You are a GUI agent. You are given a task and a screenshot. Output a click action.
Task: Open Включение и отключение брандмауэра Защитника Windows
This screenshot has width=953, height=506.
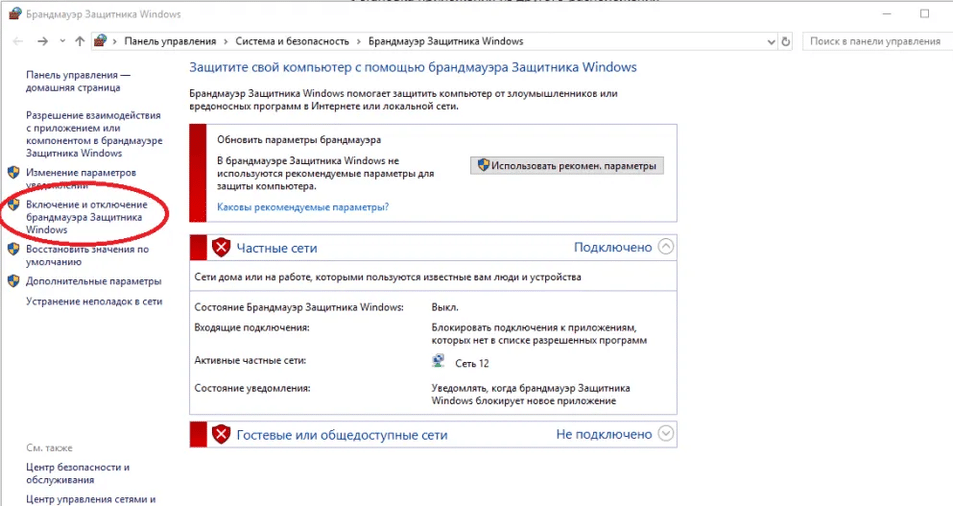pos(85,217)
